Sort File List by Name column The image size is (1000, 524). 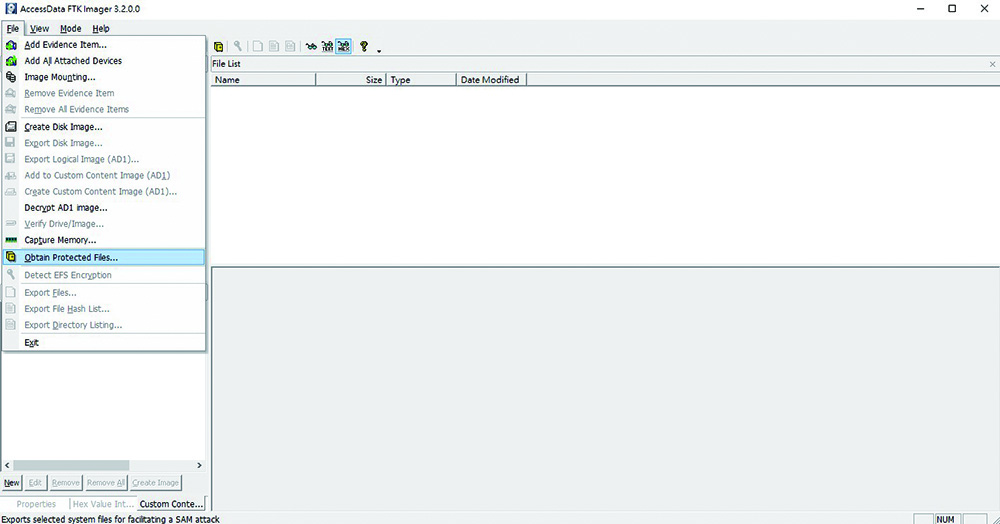click(x=263, y=80)
